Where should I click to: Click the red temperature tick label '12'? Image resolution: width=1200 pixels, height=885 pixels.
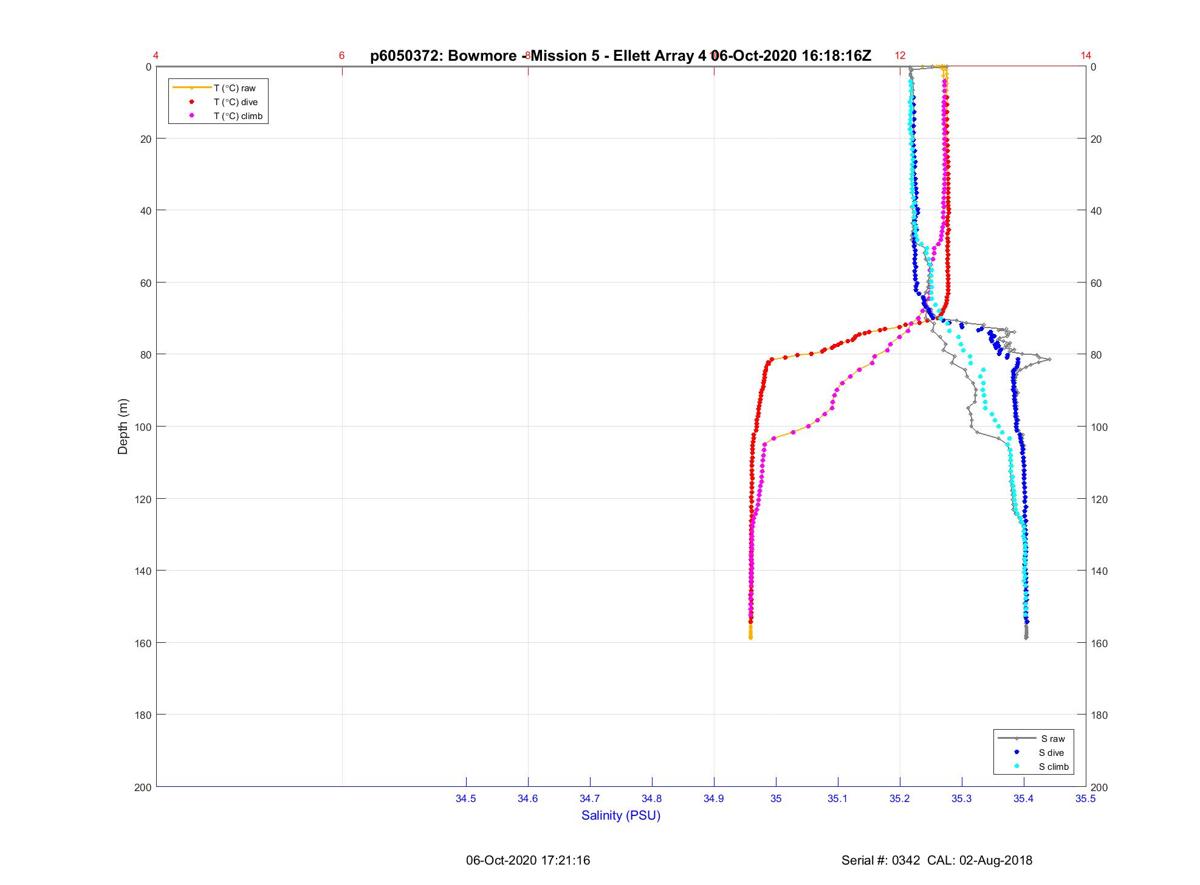pos(900,56)
